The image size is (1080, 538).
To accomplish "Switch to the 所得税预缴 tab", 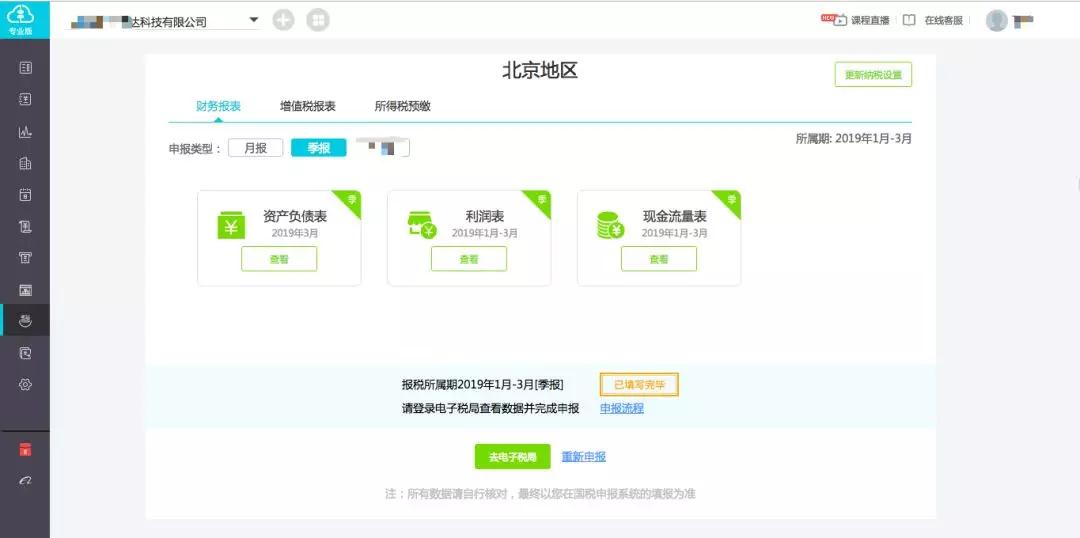I will (x=402, y=106).
